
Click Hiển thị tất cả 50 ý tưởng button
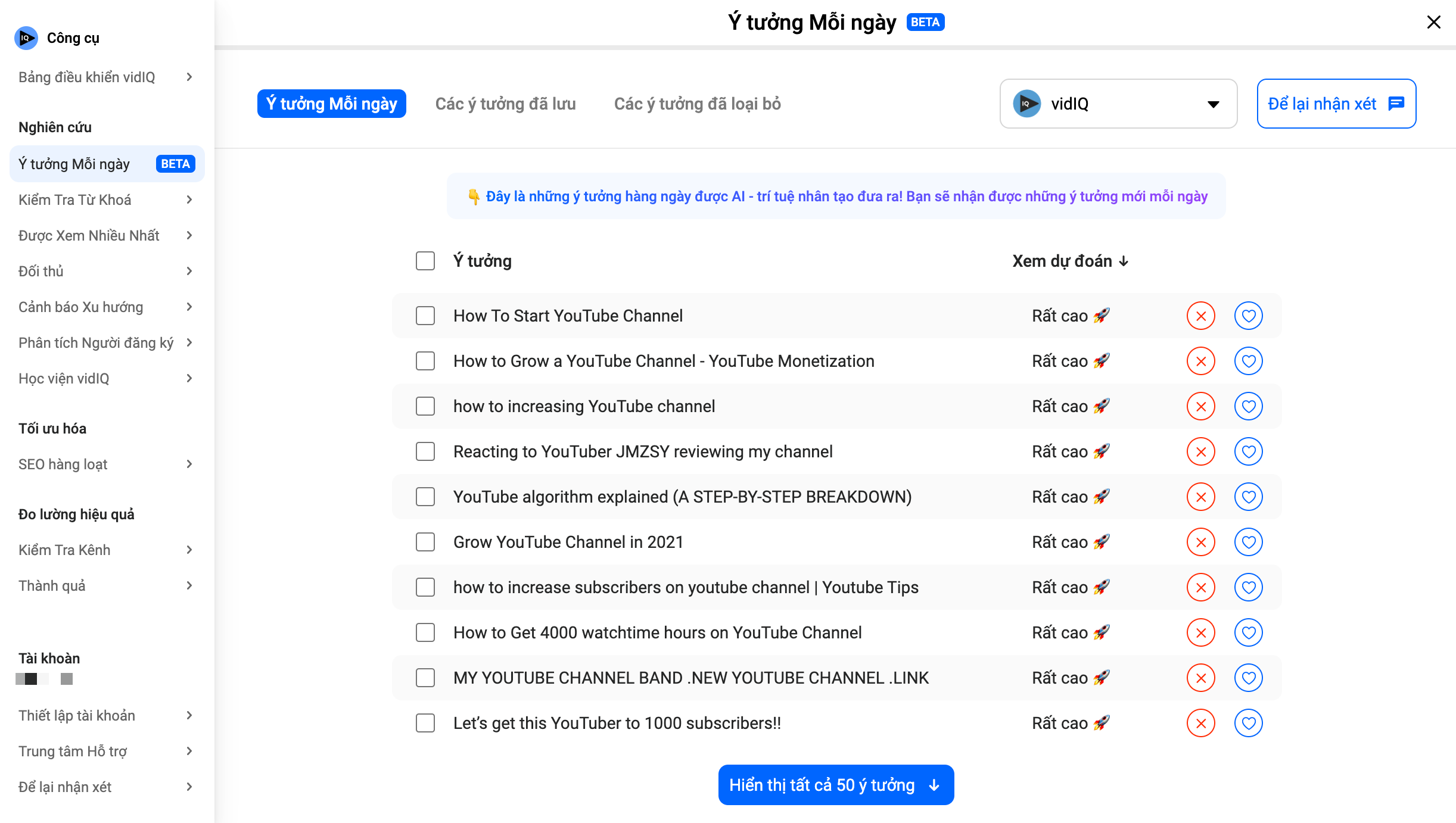[x=835, y=785]
